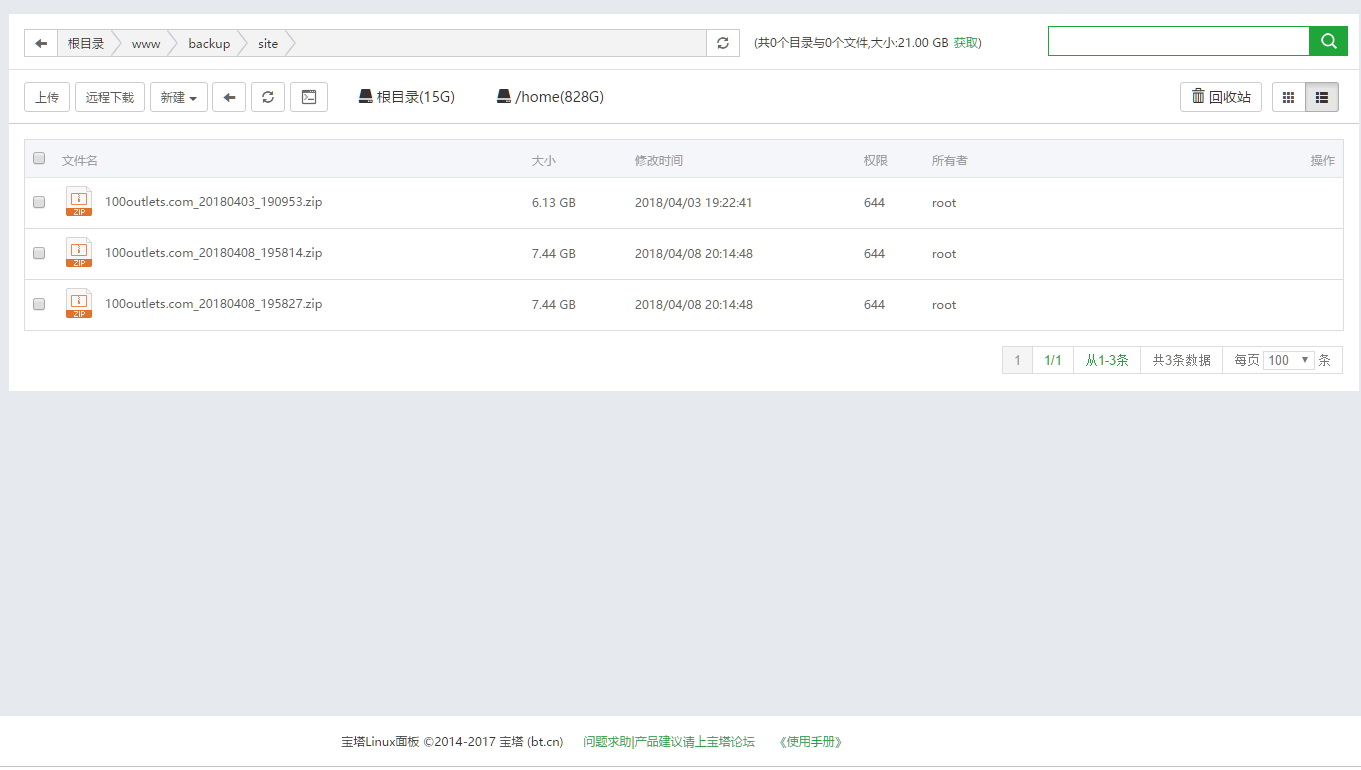Click the ZIP icon of 100outlets.com_20180403_190953.zip
1361x770 pixels.
[78, 202]
